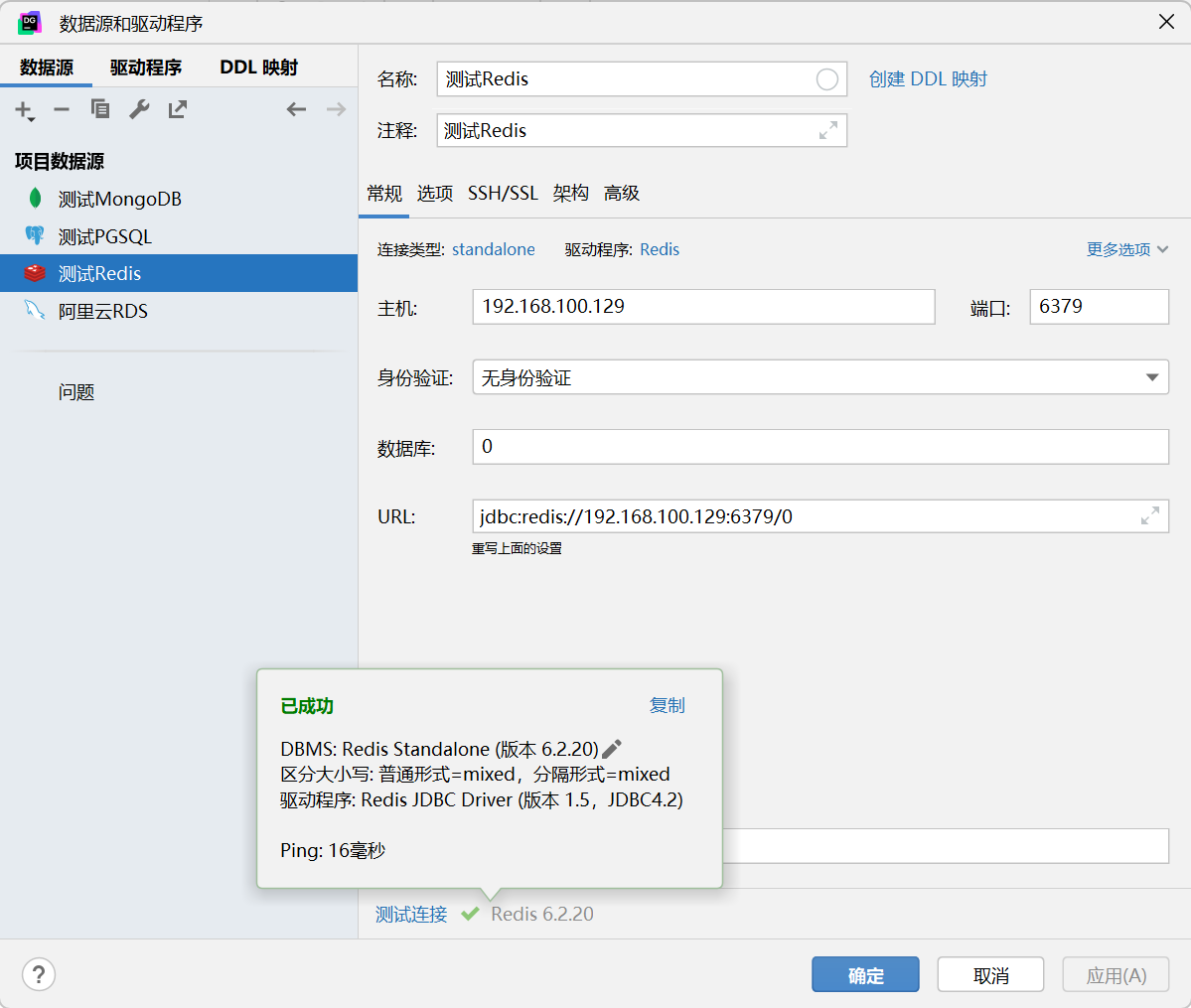The width and height of the screenshot is (1191, 1008).
Task: Click the pencil icon beside DBMS version
Action: point(612,749)
